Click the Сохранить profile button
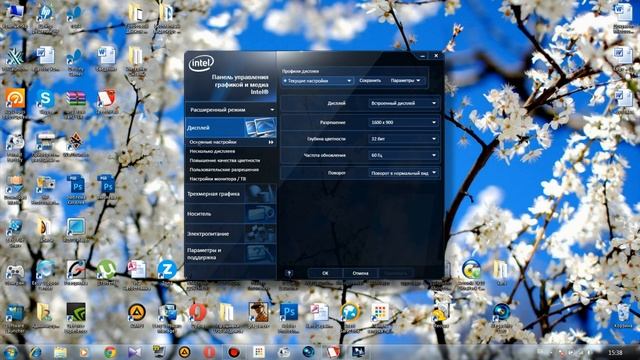 click(370, 81)
